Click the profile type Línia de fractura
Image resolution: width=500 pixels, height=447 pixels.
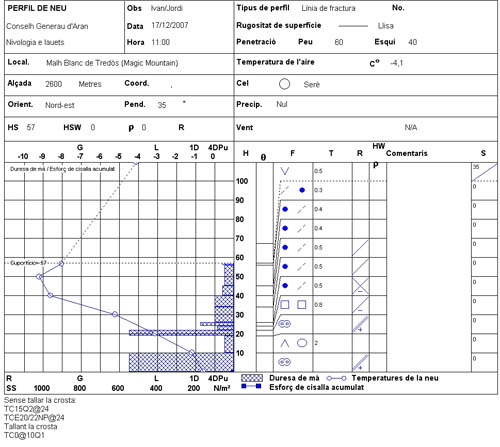[328, 8]
